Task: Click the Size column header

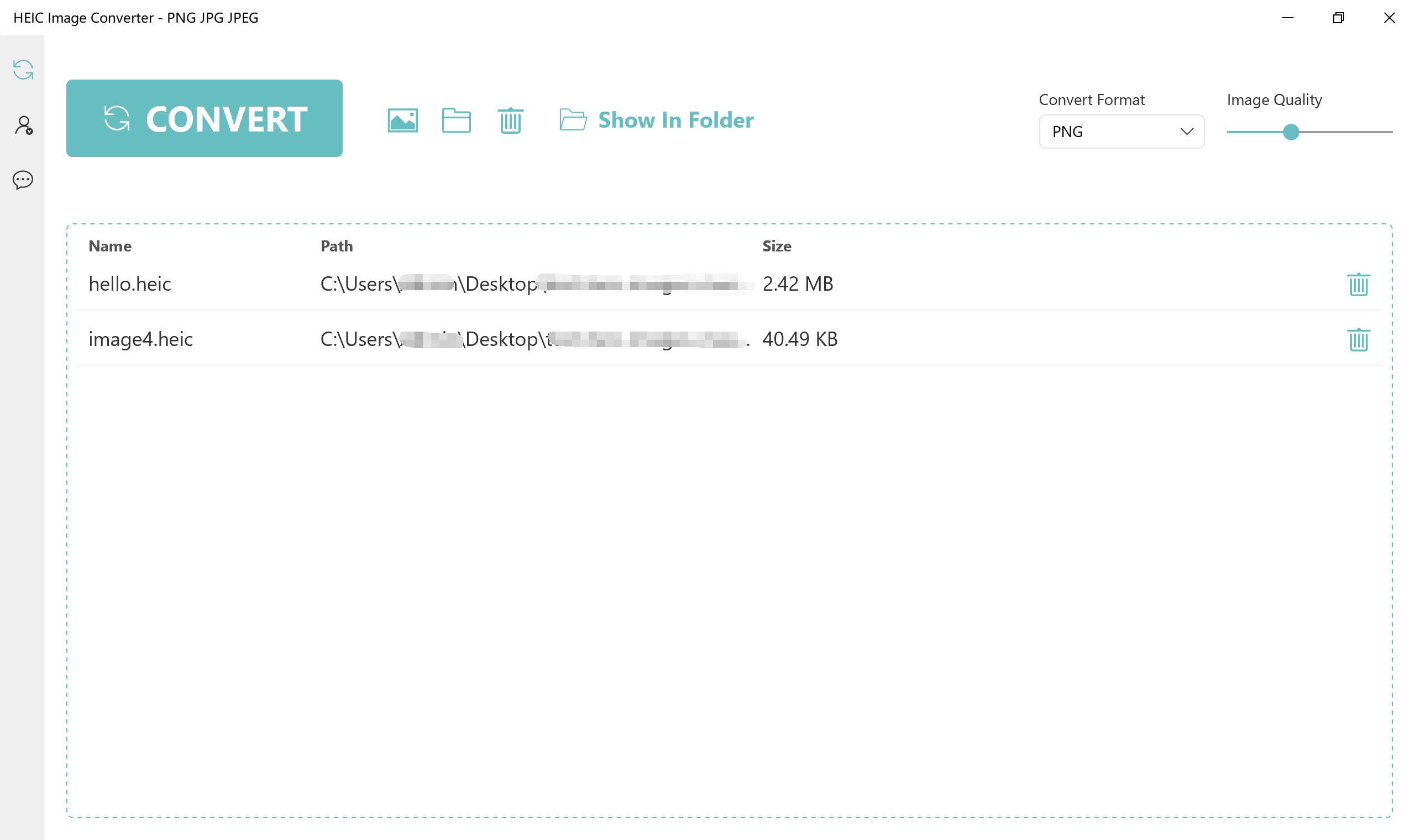Action: click(777, 246)
